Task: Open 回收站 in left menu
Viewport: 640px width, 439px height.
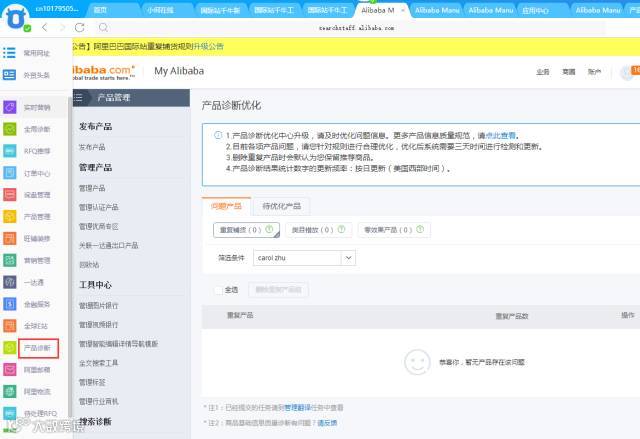Action: pyautogui.click(x=89, y=265)
